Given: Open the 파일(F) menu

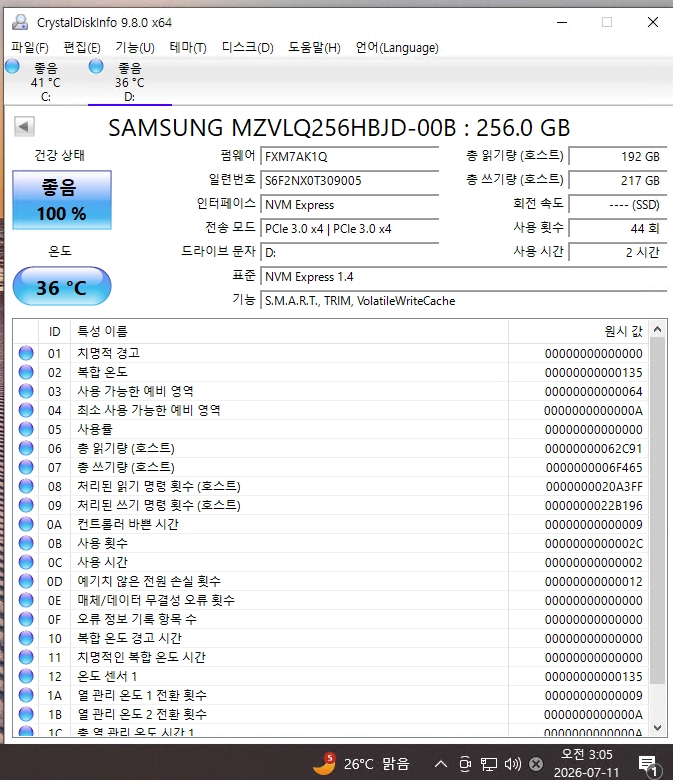Looking at the screenshot, I should pos(30,48).
